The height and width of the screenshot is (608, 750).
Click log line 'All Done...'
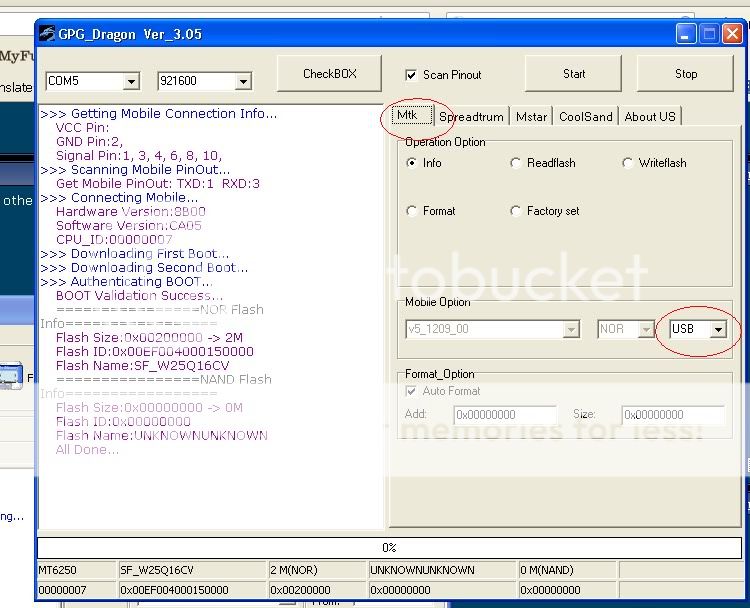click(x=87, y=450)
